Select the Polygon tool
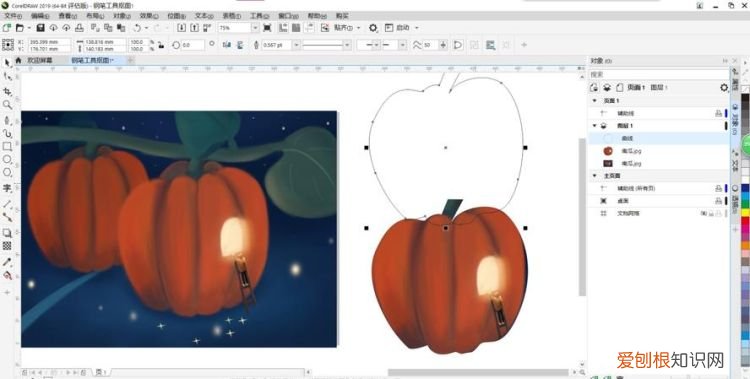This screenshot has width=750, height=379. click(x=7, y=172)
